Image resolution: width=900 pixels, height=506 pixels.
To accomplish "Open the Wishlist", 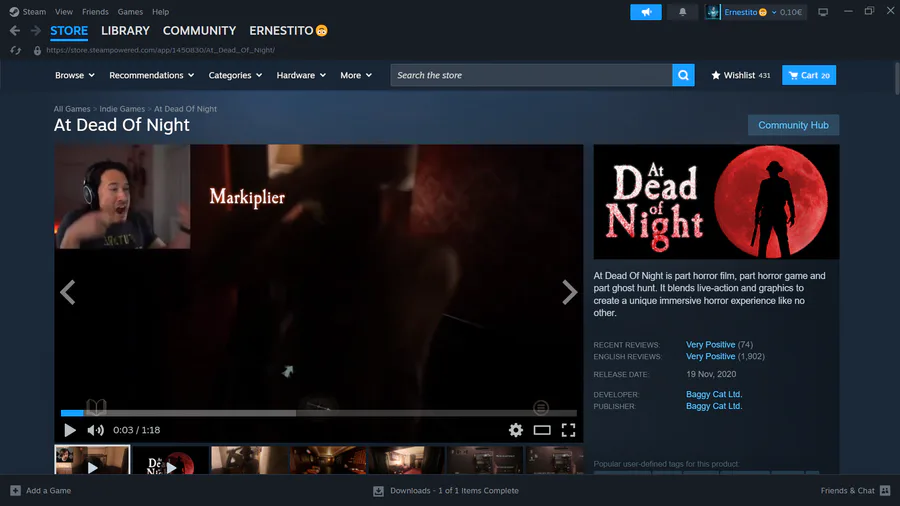I will (740, 75).
